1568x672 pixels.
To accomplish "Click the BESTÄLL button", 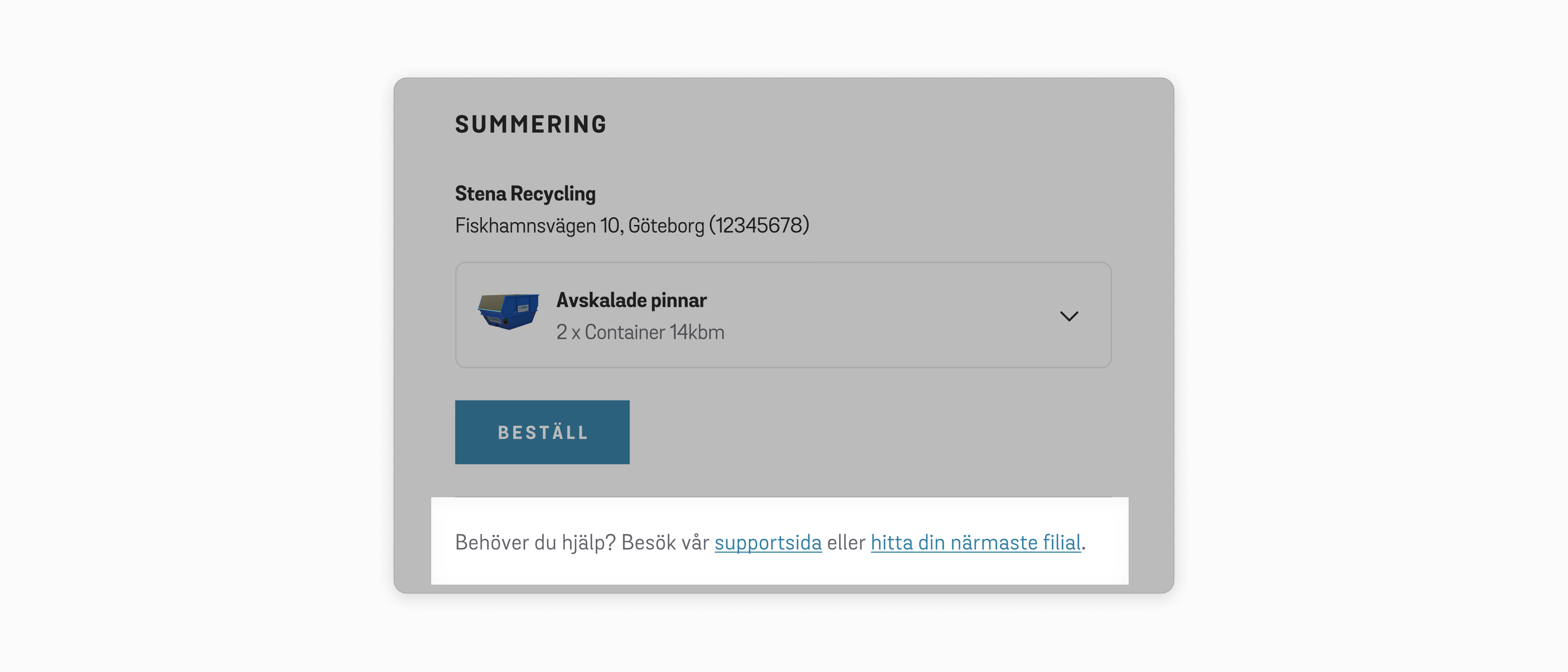I will (542, 432).
